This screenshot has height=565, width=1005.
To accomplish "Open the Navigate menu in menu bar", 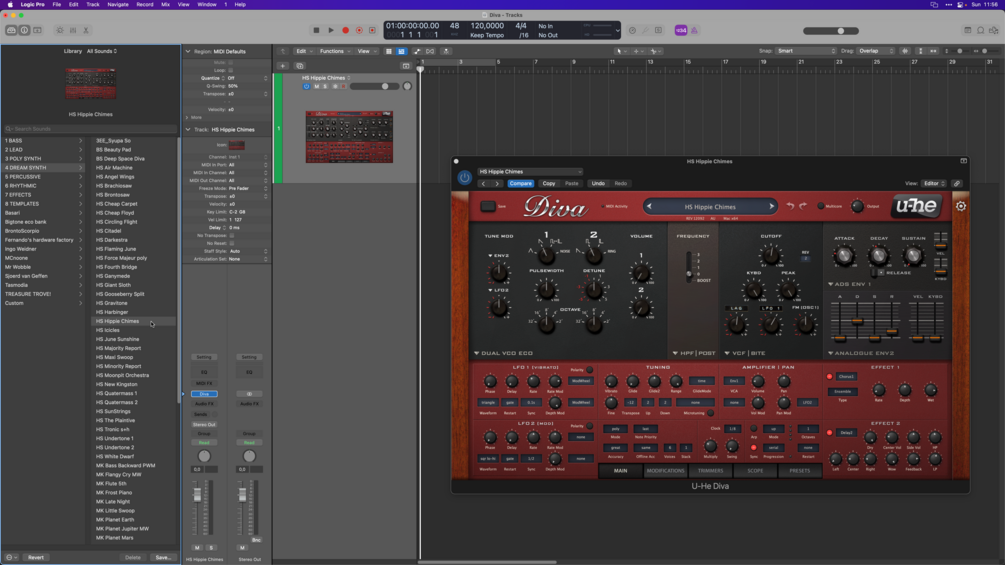I will 117,4.
